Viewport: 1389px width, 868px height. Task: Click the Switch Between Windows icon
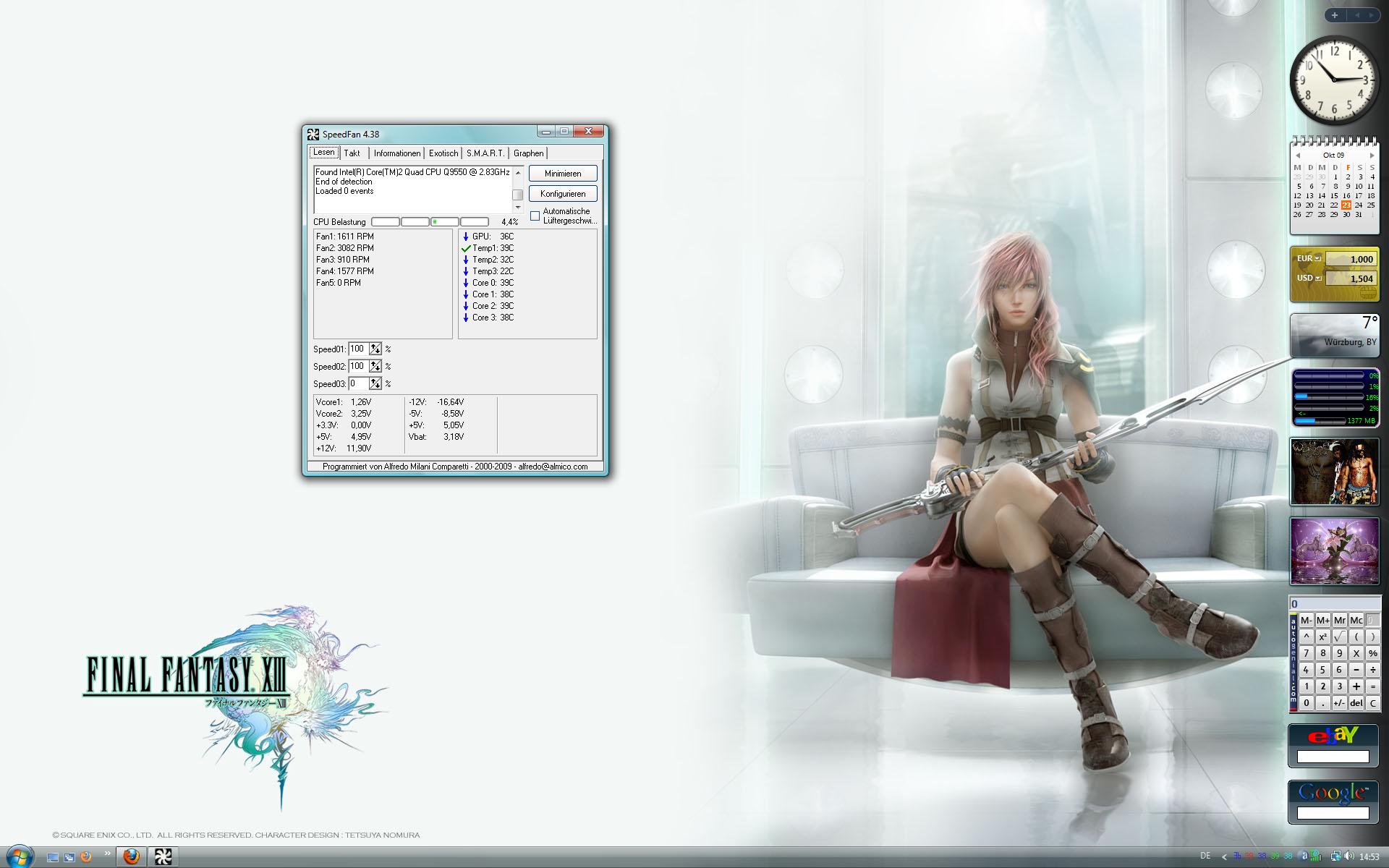(69, 857)
